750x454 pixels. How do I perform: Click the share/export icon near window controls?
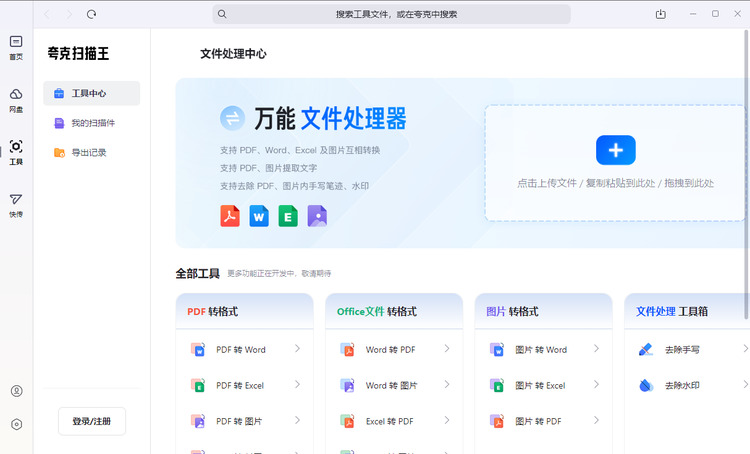[661, 14]
